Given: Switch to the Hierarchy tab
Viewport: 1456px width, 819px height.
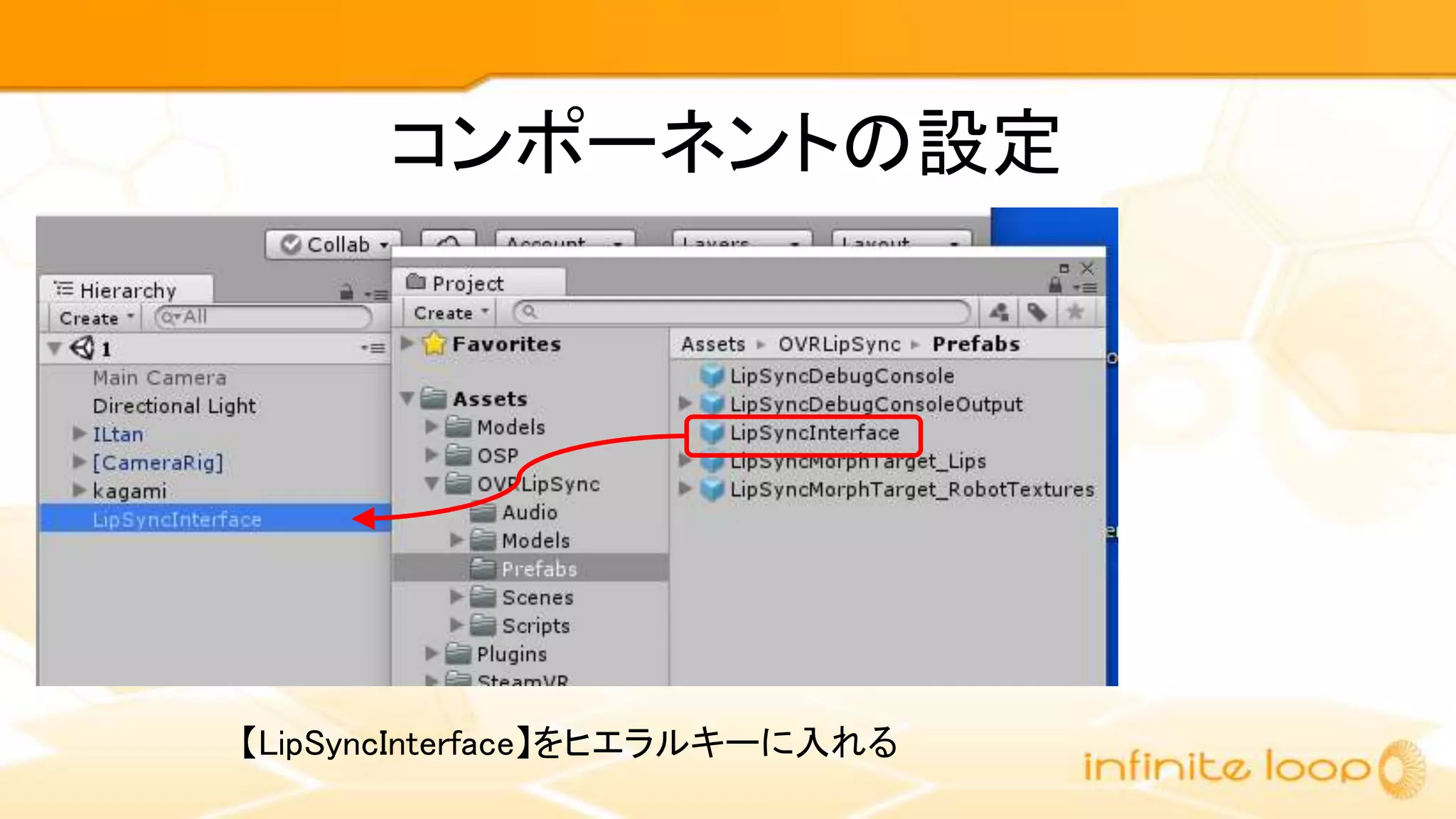Looking at the screenshot, I should [x=127, y=290].
